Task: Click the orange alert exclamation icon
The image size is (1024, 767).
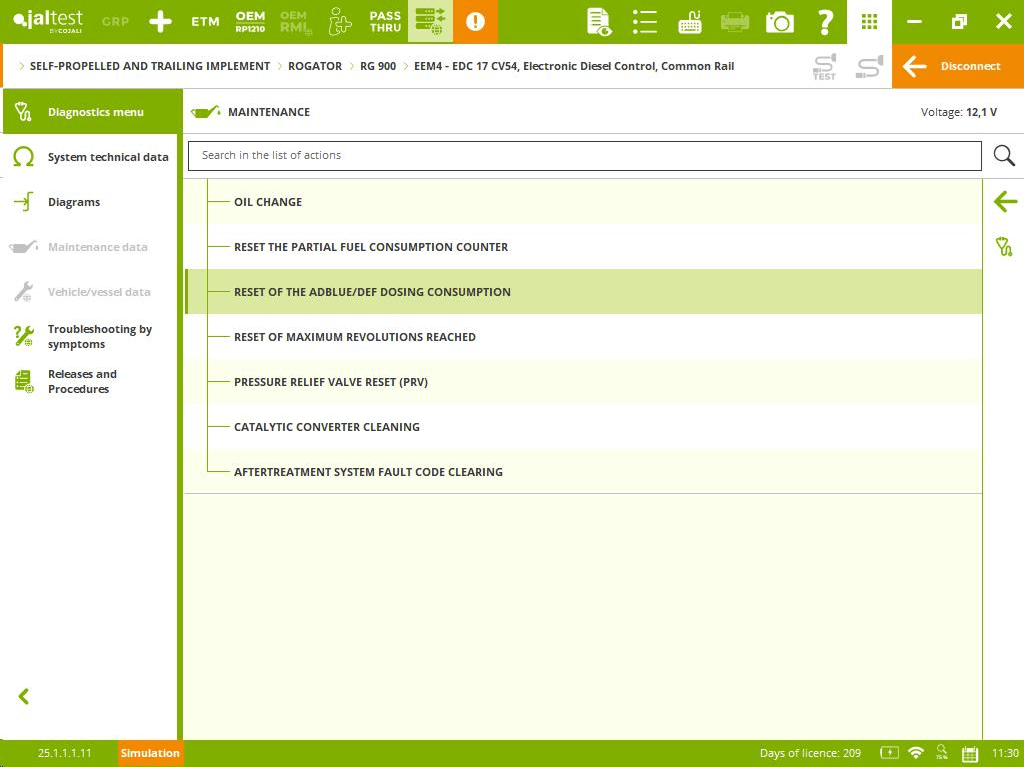Action: (475, 22)
